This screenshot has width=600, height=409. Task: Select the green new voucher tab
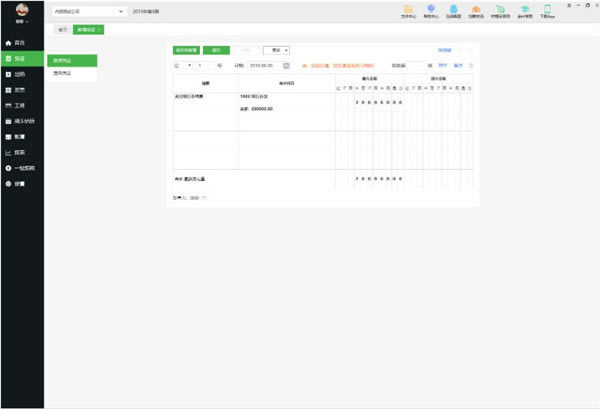[86, 29]
